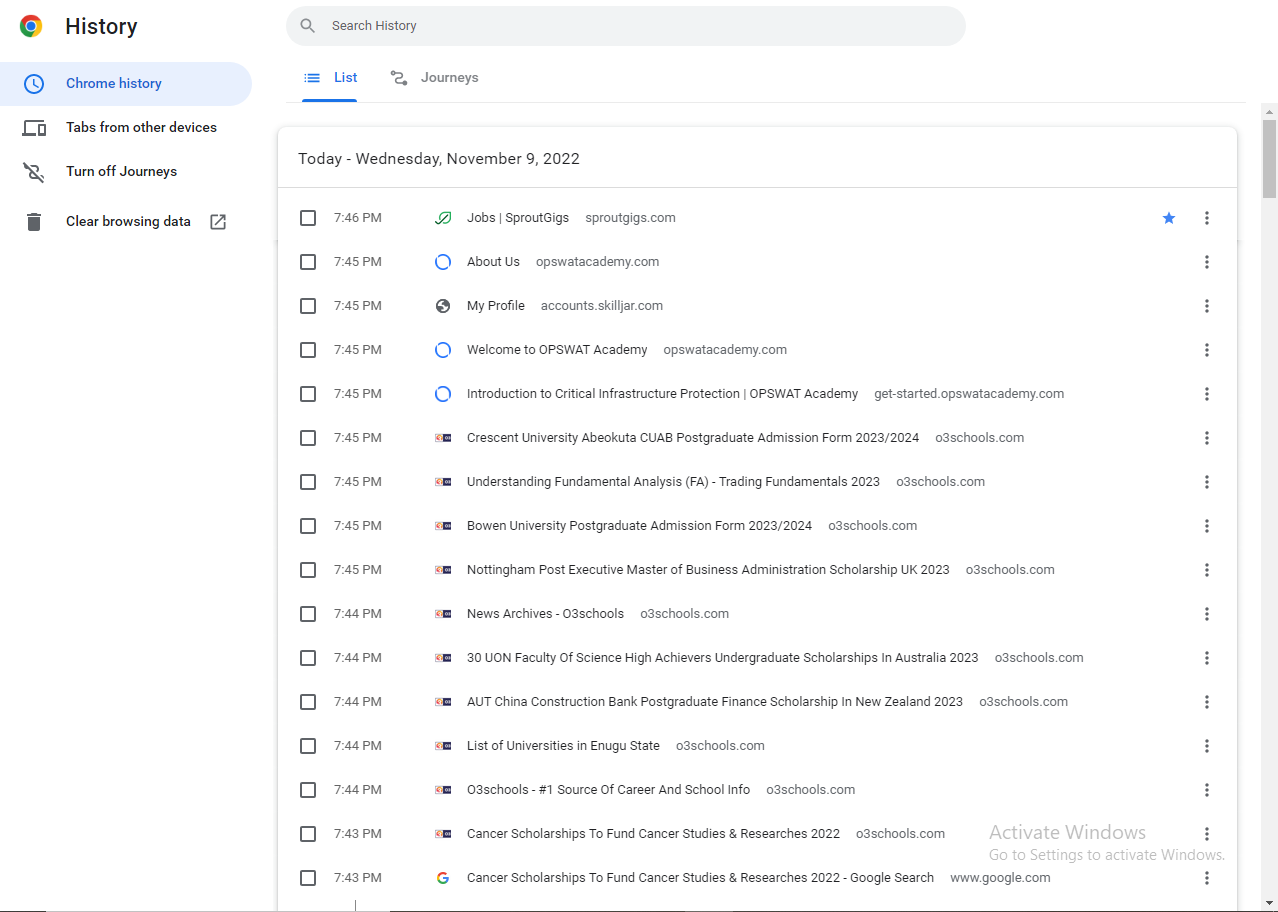Open Introduction to Critical Infrastructure Protection link
Viewport: 1278px width, 912px height.
662,394
